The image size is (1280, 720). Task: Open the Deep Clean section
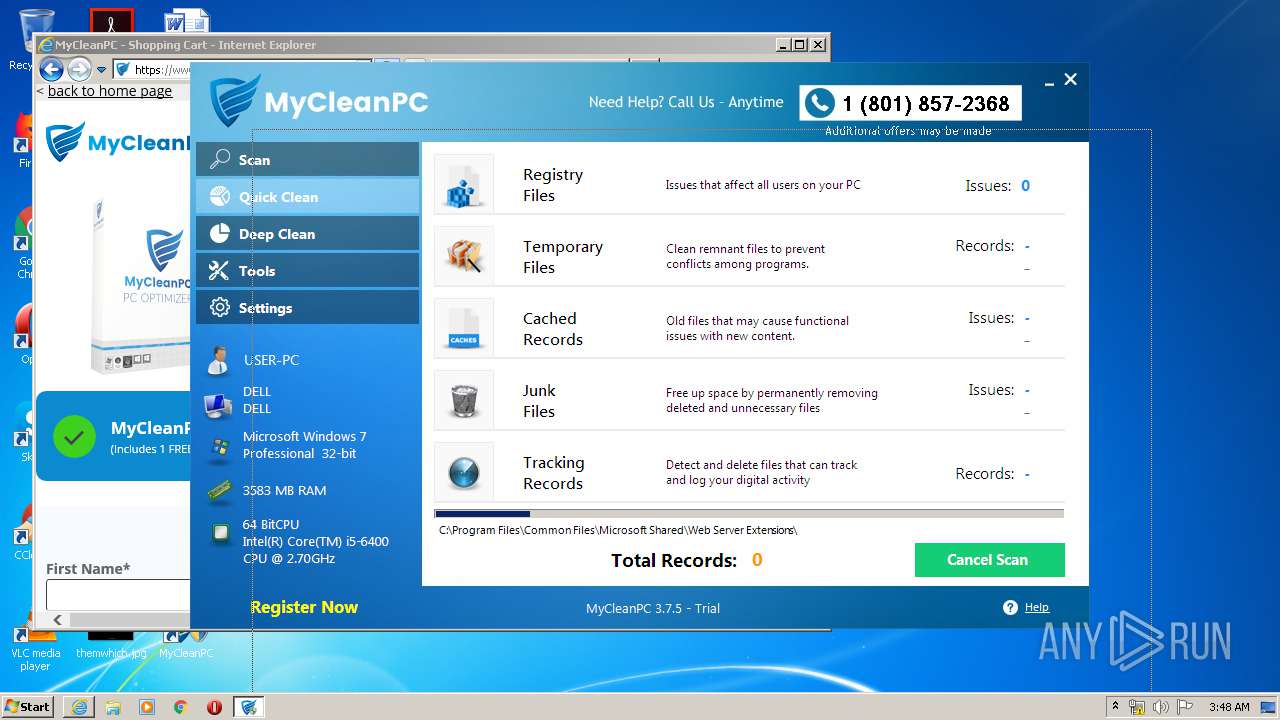pyautogui.click(x=307, y=234)
